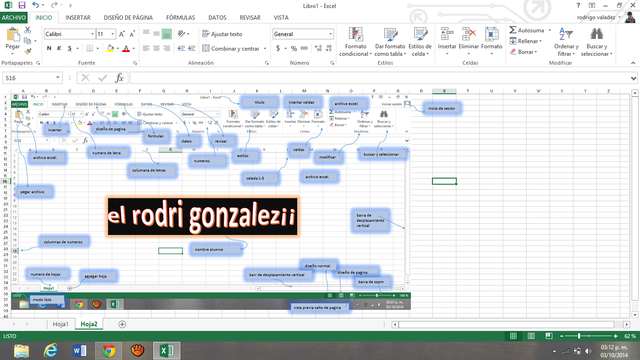This screenshot has height=360, width=640.
Task: Open the Name Box S16 dropdown
Action: coord(58,78)
